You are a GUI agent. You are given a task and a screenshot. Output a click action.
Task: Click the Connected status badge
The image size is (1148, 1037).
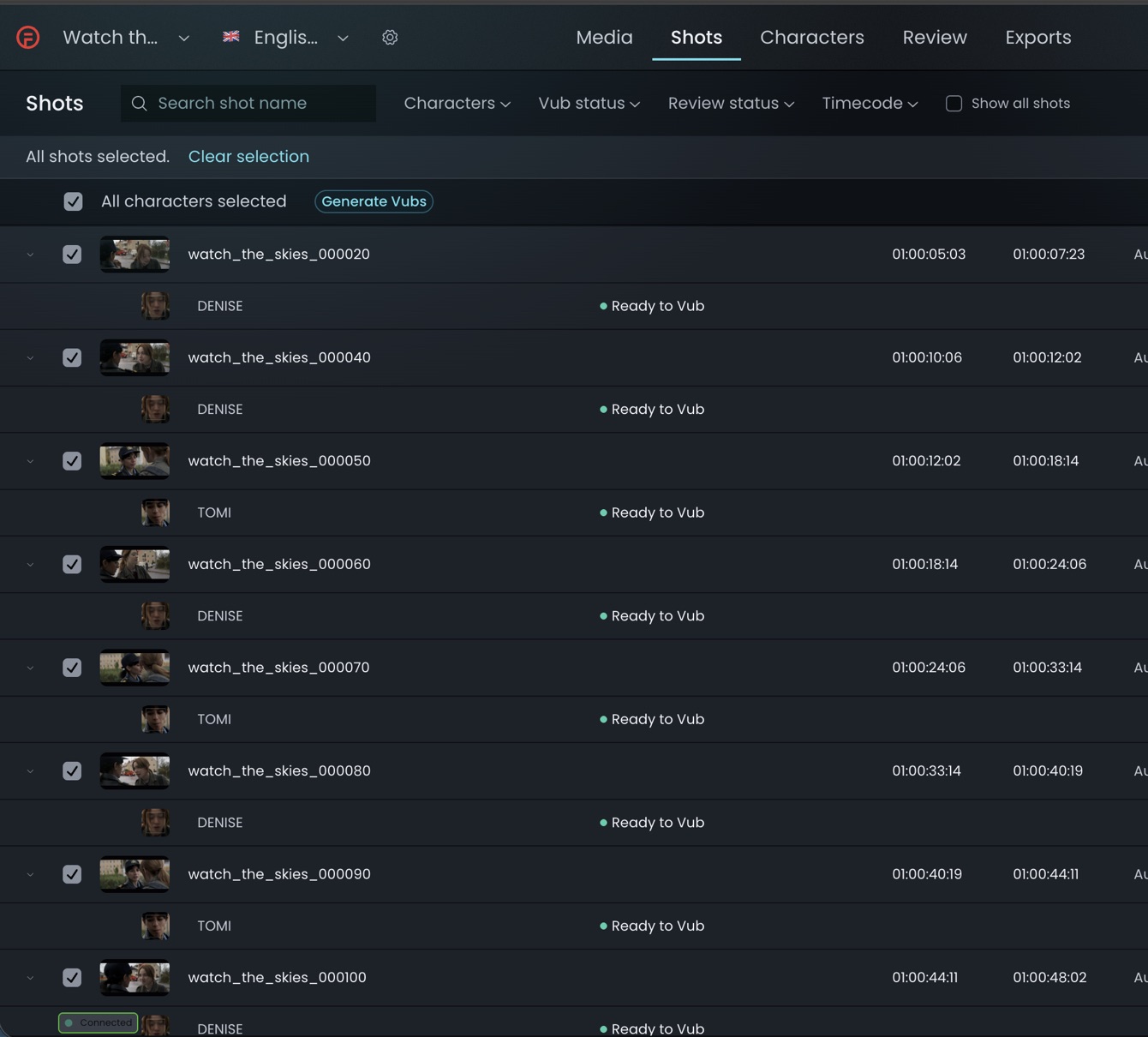(98, 1022)
